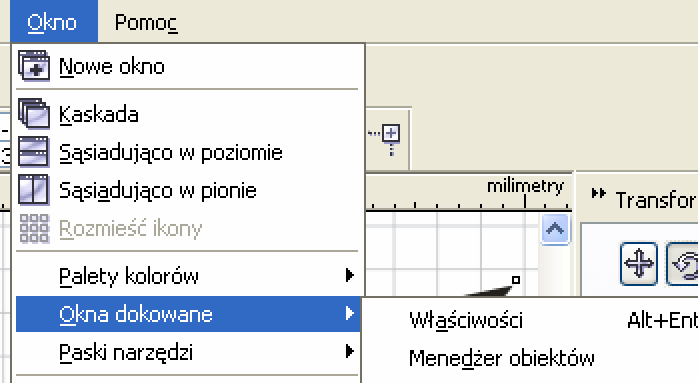The width and height of the screenshot is (698, 383).
Task: Open the Okno menu
Action: pos(54,21)
